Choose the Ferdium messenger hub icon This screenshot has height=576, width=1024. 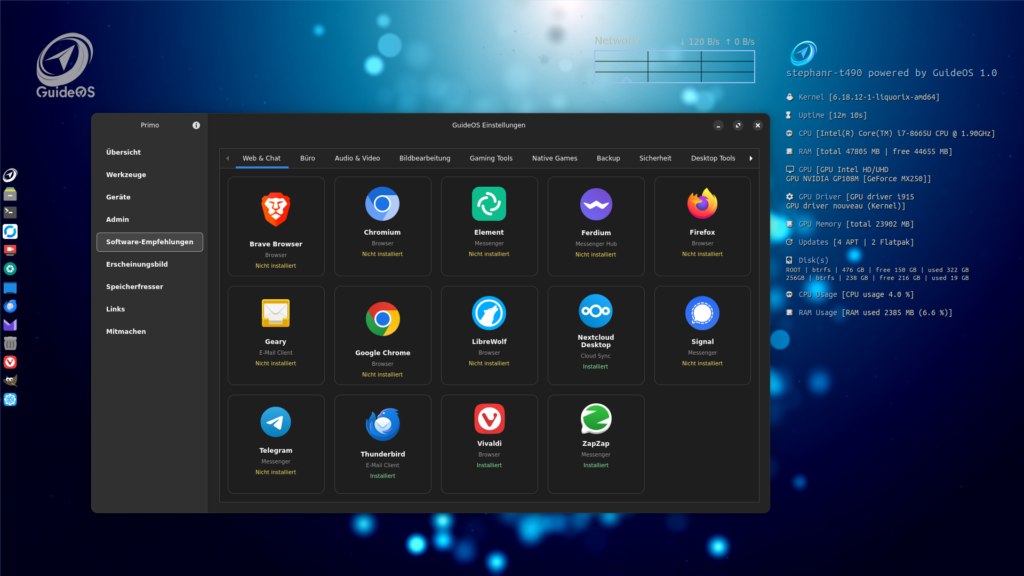pos(596,204)
